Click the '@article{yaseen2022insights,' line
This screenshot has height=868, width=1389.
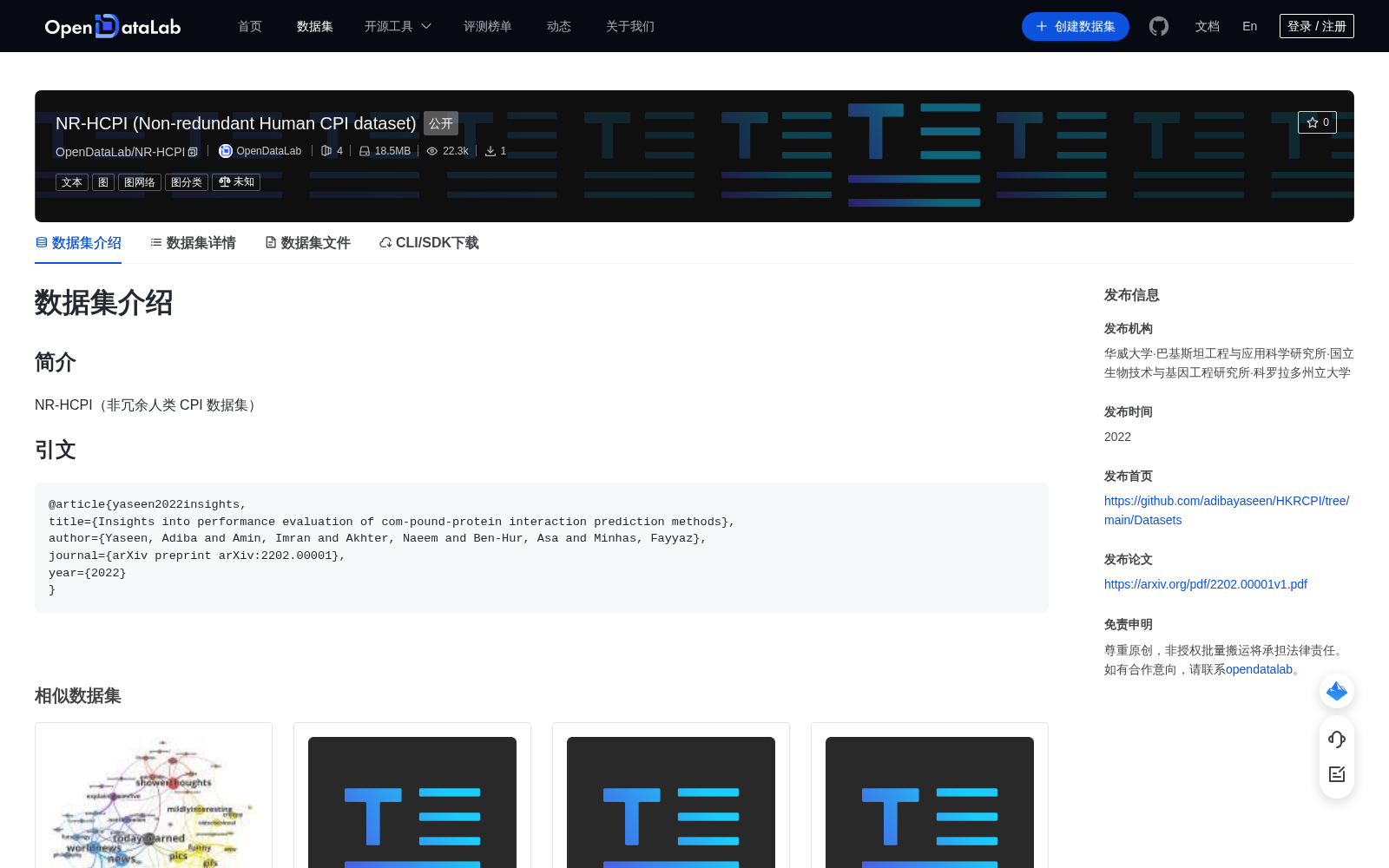[x=148, y=504]
